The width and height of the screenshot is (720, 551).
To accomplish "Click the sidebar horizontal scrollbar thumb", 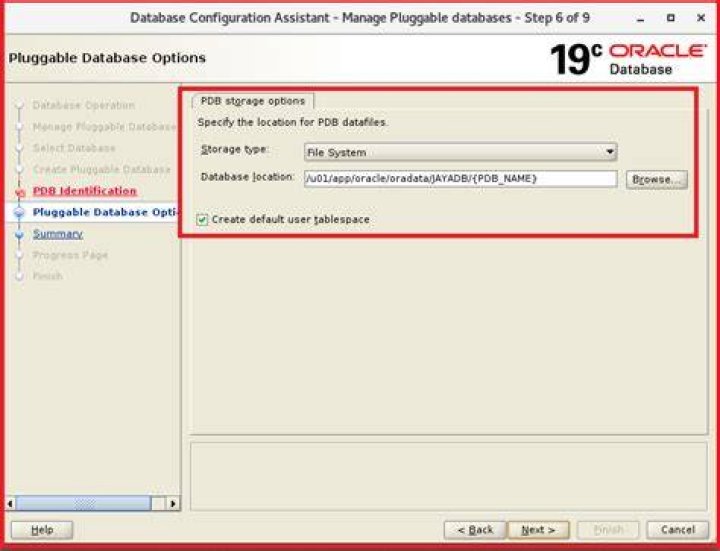I will tap(84, 504).
